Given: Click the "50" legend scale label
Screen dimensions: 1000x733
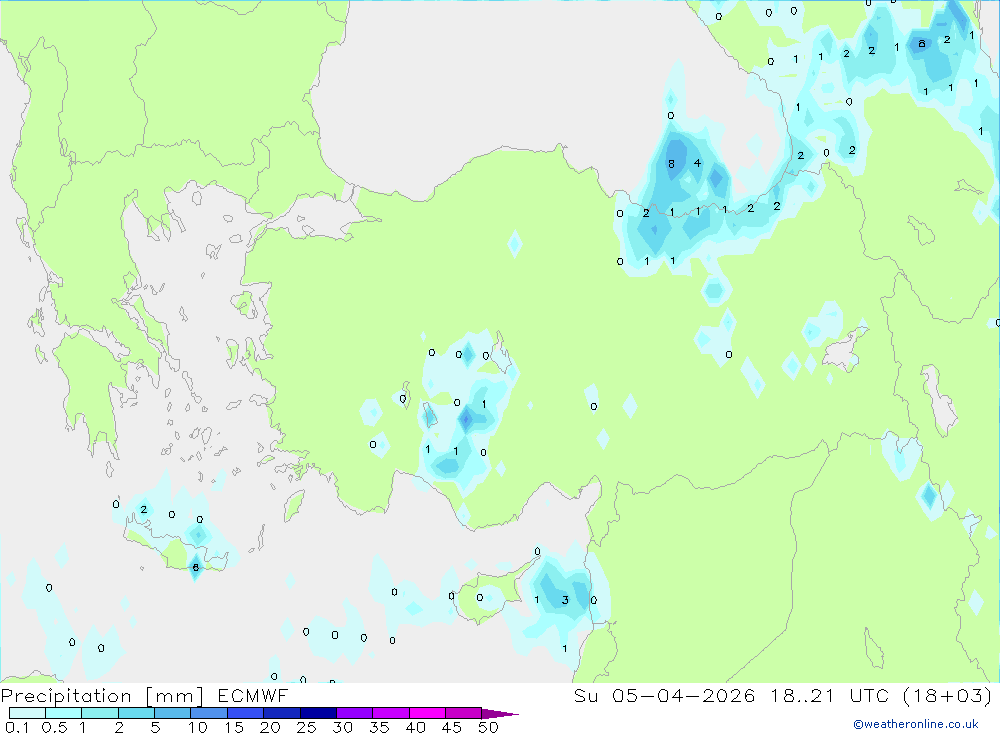Looking at the screenshot, I should click(x=488, y=727).
